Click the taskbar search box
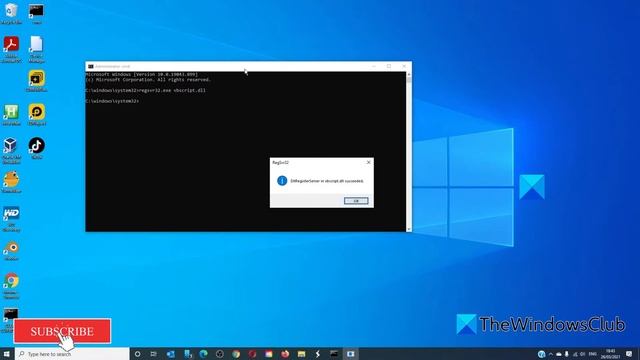Image resolution: width=640 pixels, height=360 pixels. (x=72, y=354)
